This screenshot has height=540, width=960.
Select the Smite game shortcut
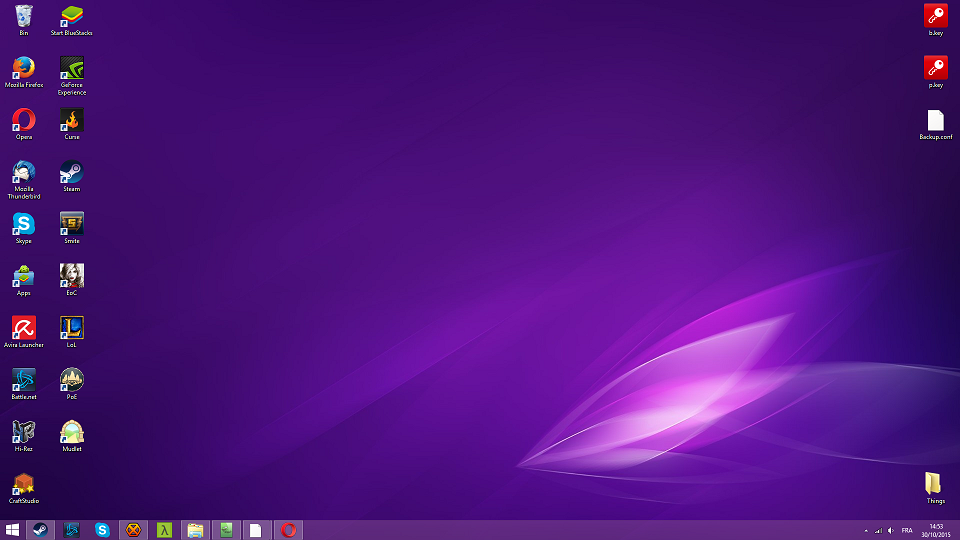pyautogui.click(x=72, y=223)
